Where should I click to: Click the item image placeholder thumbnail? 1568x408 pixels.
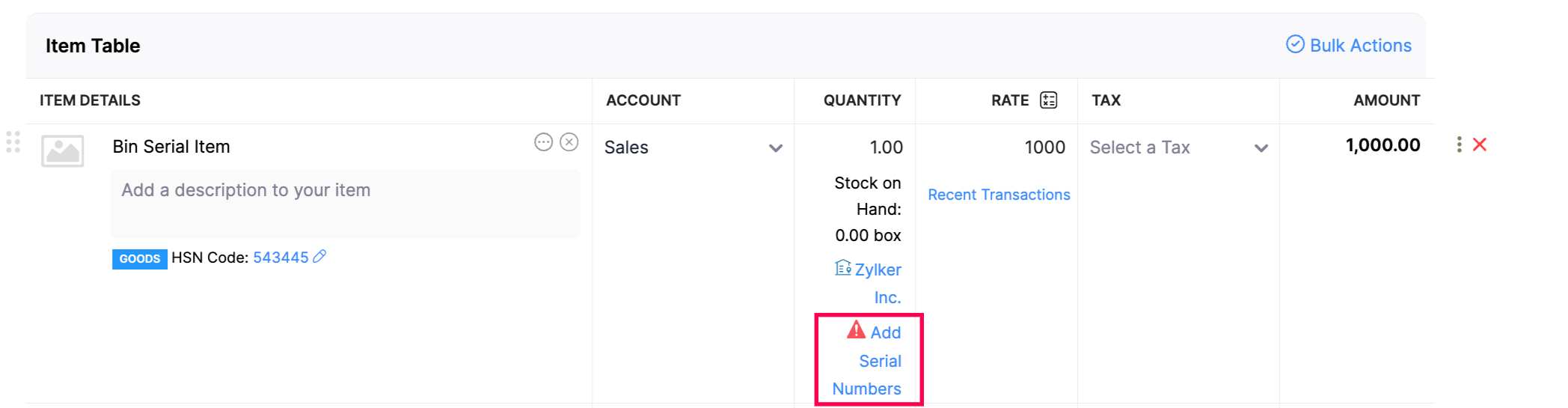click(x=62, y=151)
